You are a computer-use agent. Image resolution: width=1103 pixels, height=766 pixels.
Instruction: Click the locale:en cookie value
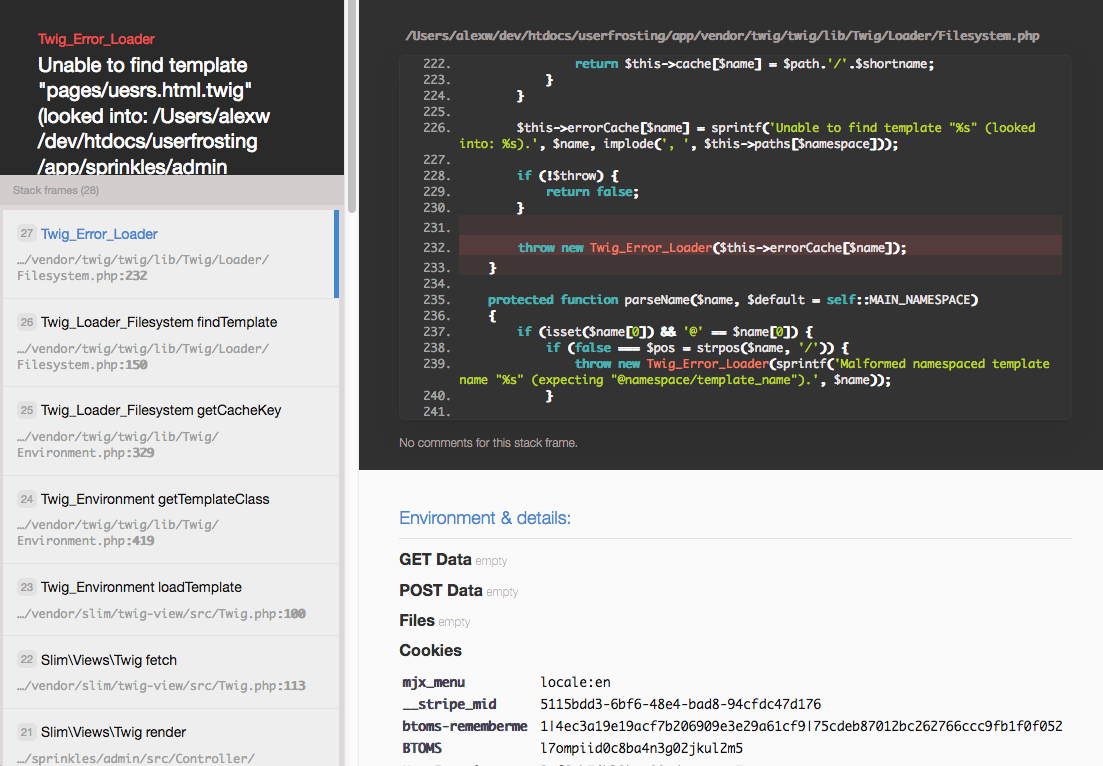coord(575,682)
